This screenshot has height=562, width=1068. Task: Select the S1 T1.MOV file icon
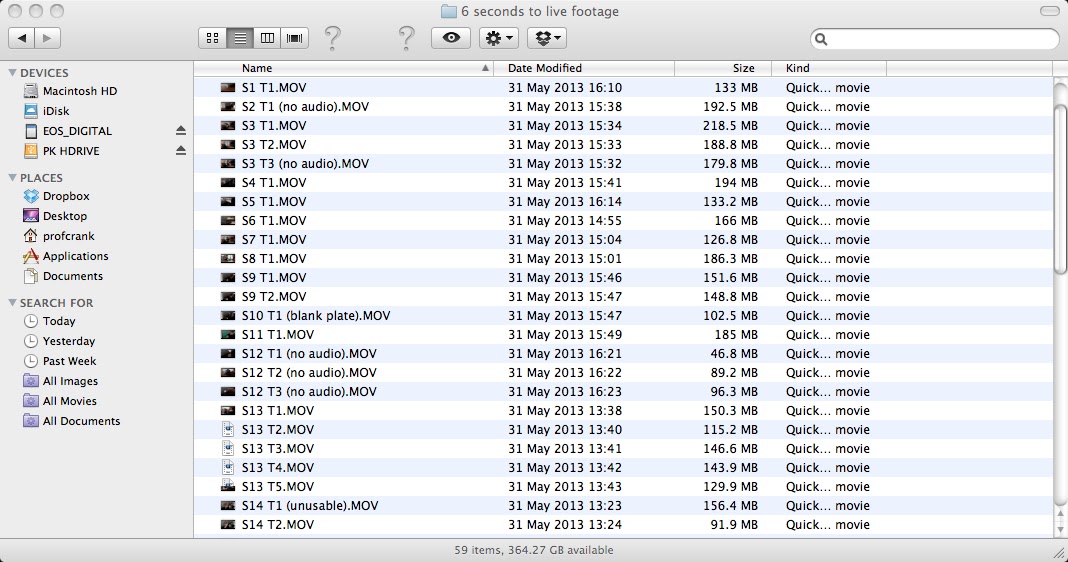click(x=228, y=87)
